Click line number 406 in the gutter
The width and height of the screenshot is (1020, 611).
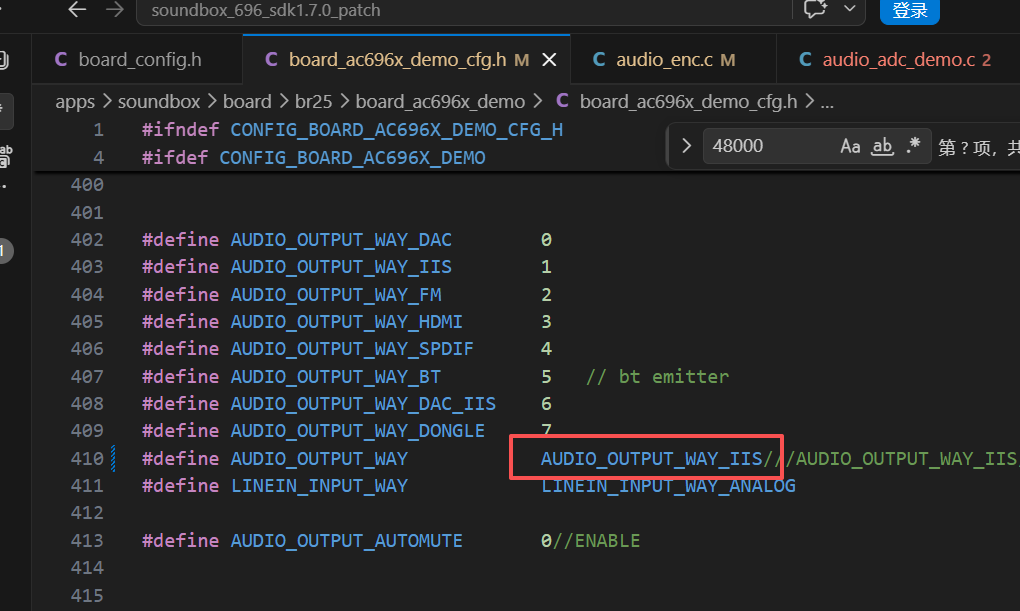coord(87,349)
